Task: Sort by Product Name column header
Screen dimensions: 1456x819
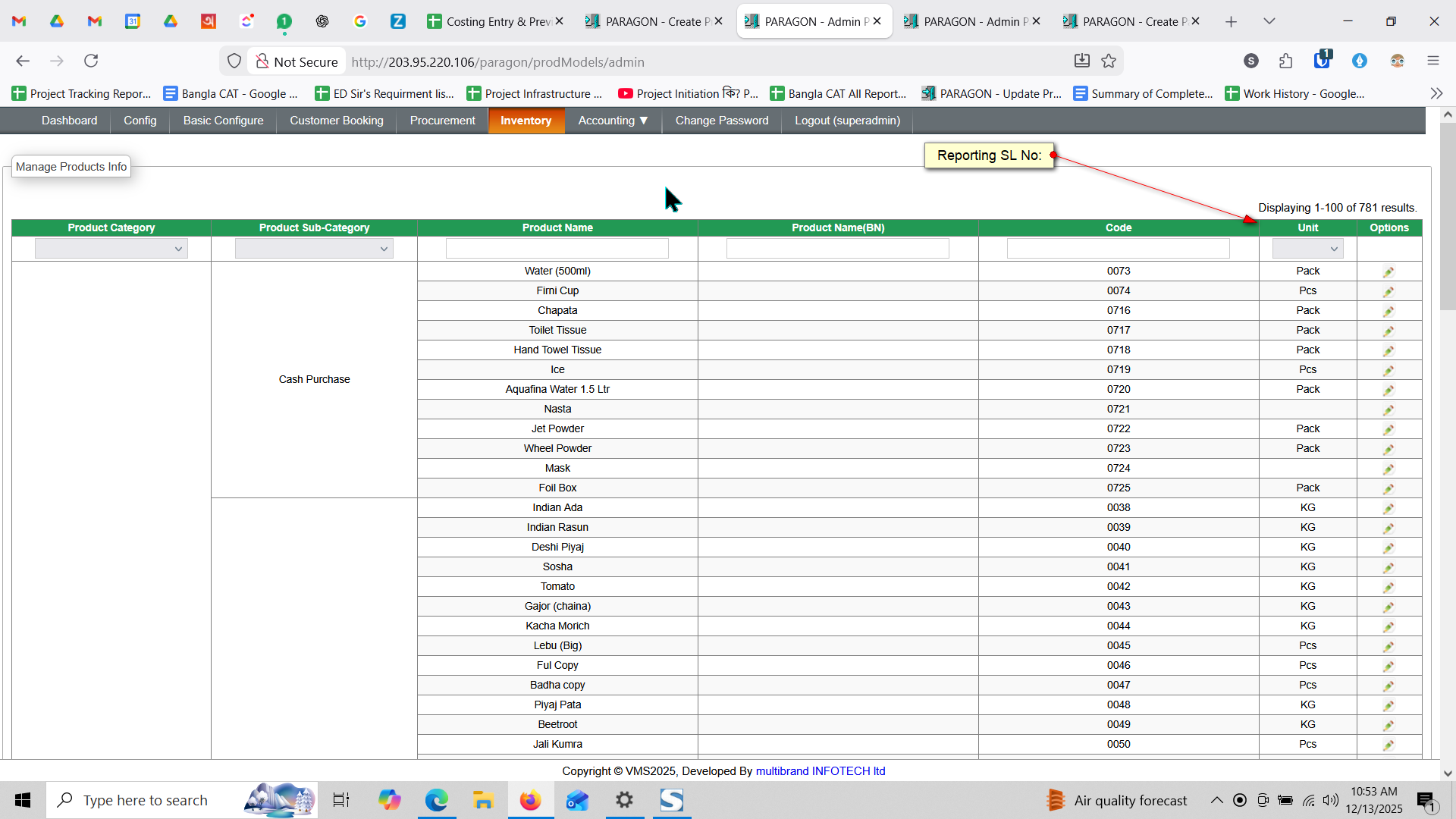Action: (x=557, y=227)
